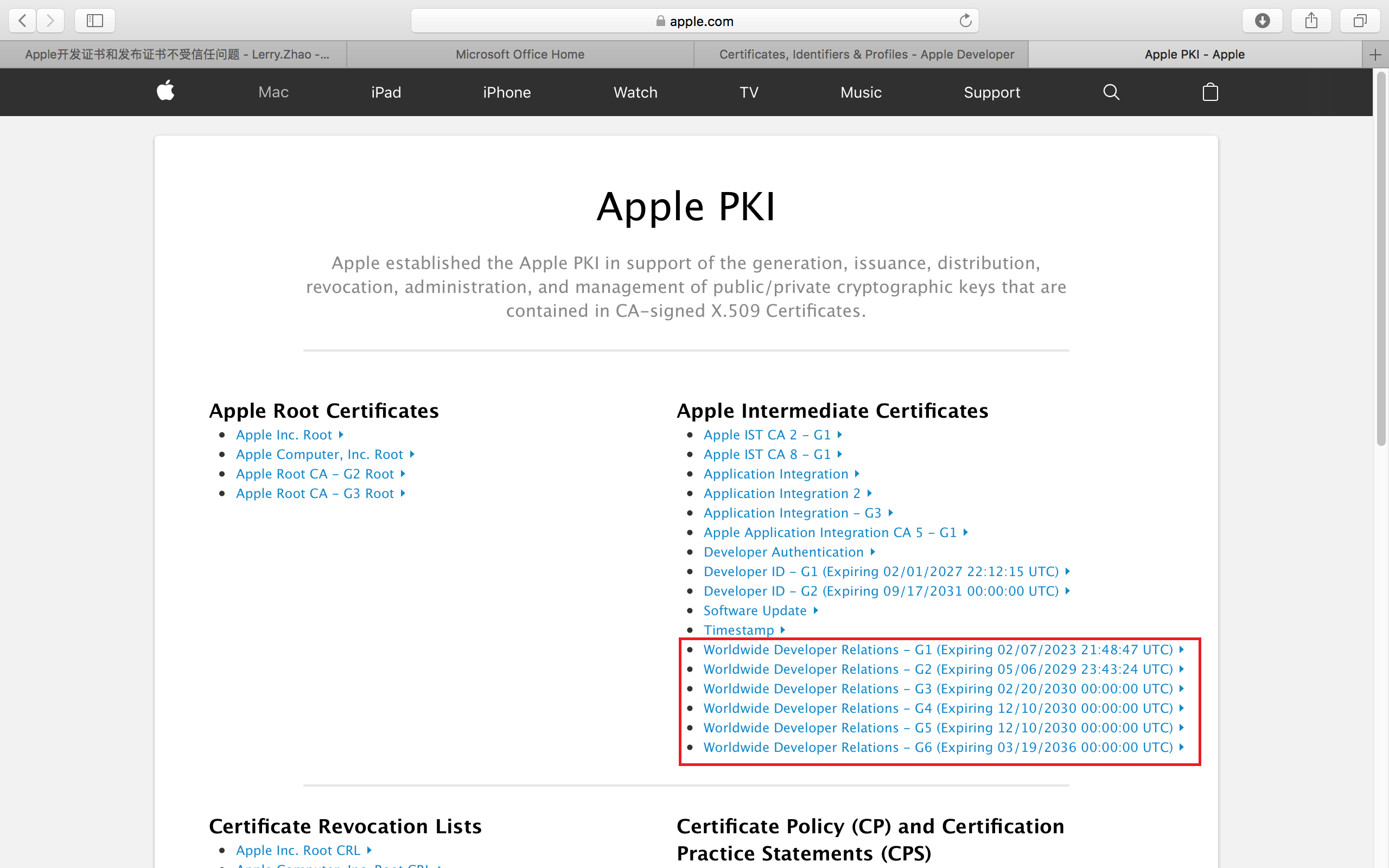
Task: Open the Apple Root CA - G3 Root link
Action: 315,493
